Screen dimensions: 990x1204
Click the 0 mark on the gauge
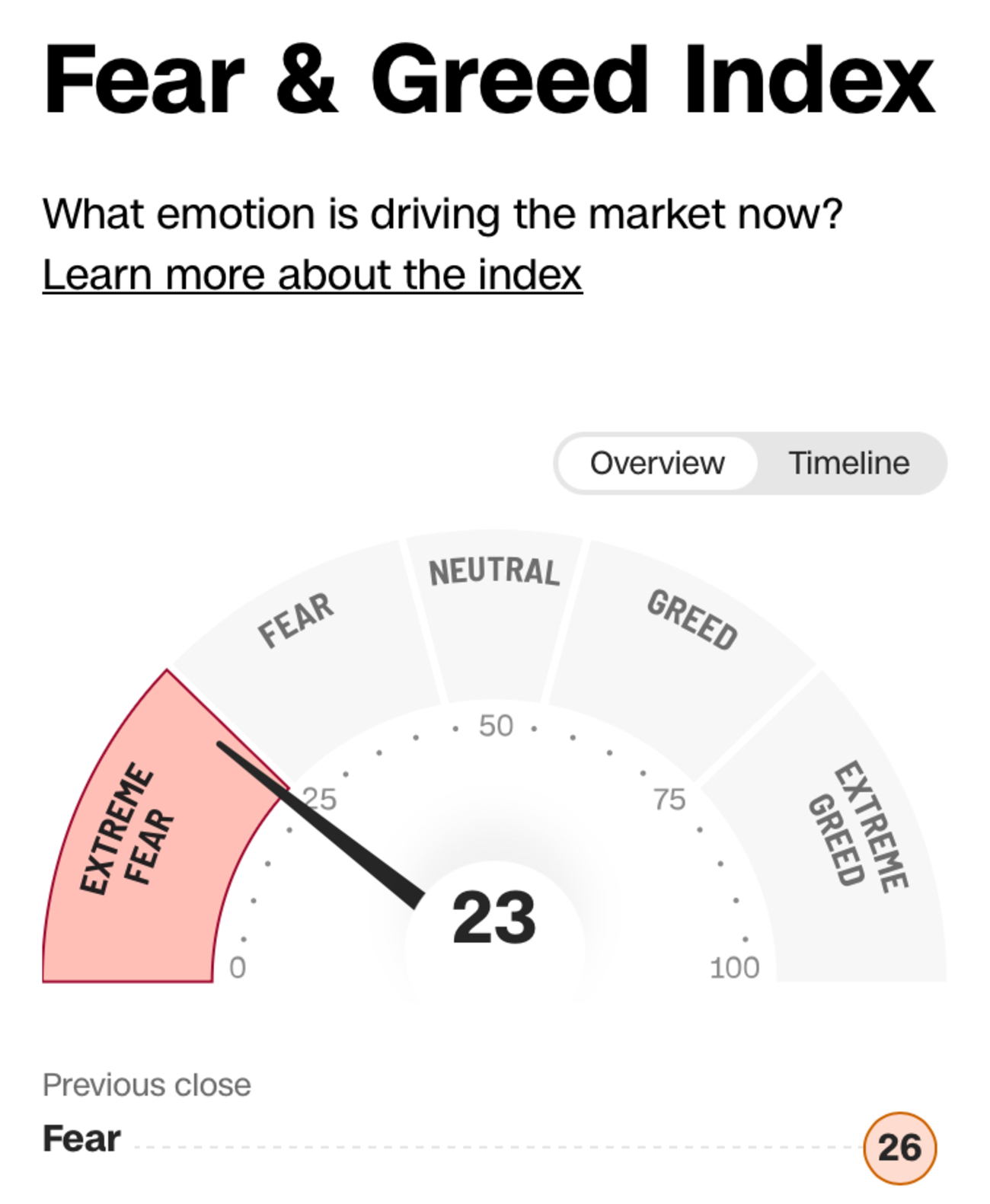click(x=238, y=968)
